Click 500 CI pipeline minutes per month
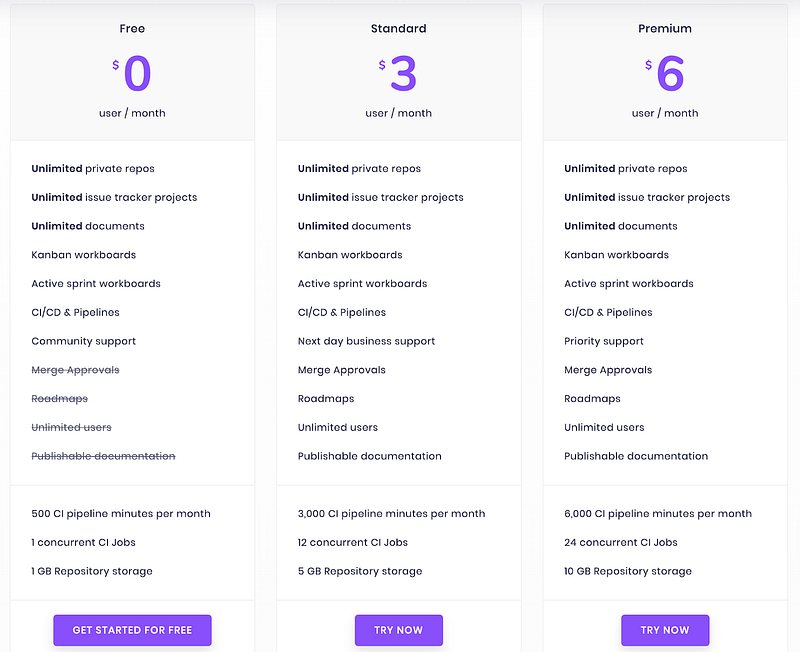Viewport: 800px width, 652px height. pos(121,514)
